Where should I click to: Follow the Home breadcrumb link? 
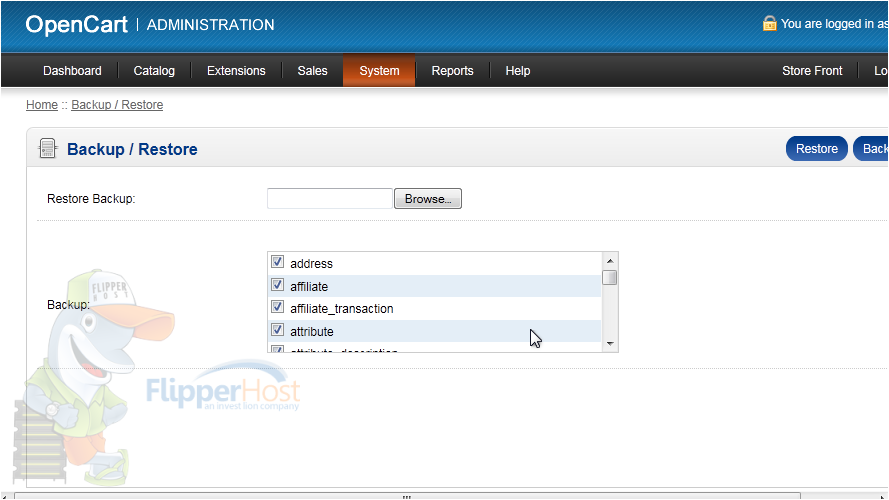(x=42, y=105)
